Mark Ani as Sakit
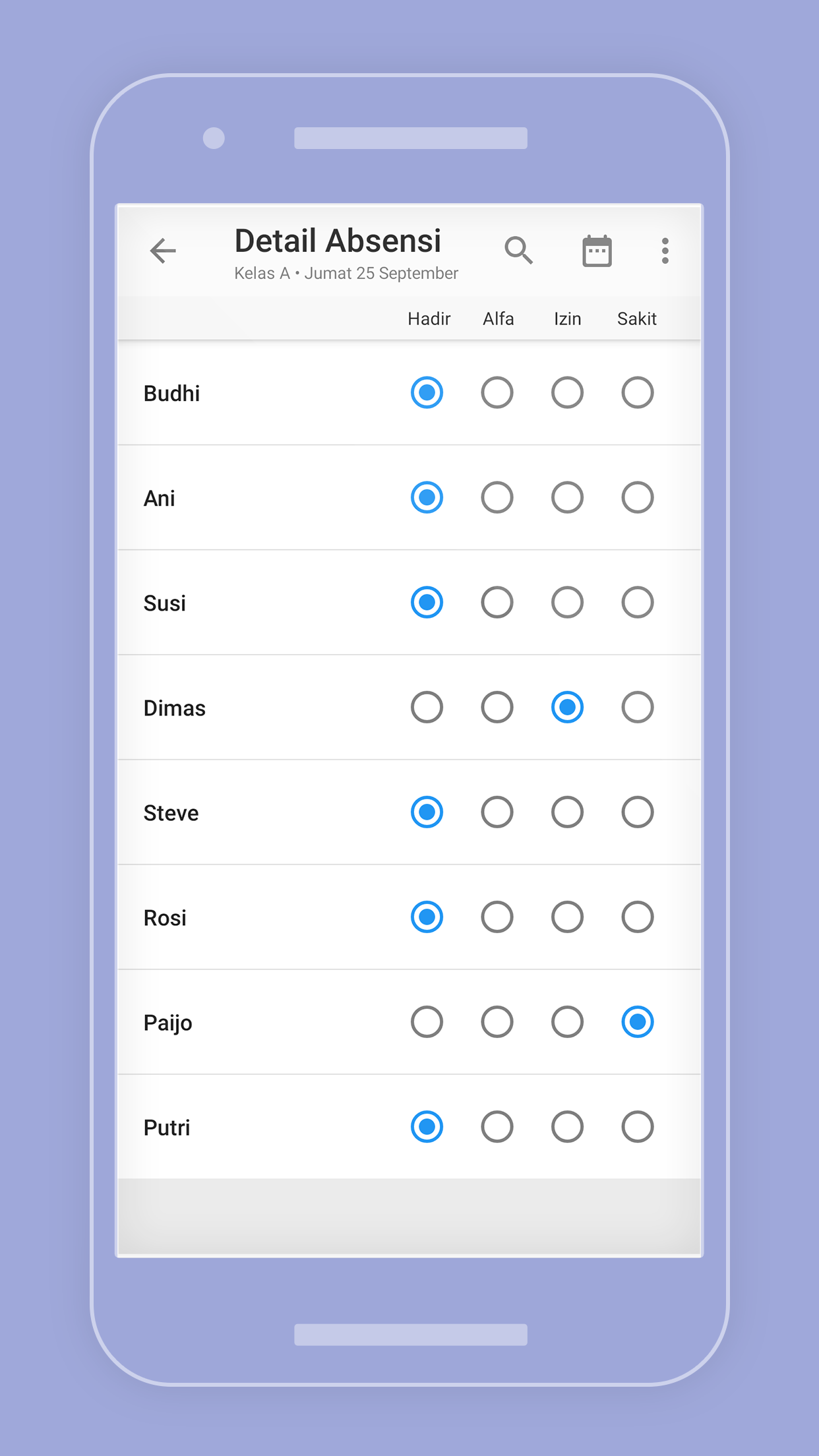Screen dimensions: 819x1456 637,498
